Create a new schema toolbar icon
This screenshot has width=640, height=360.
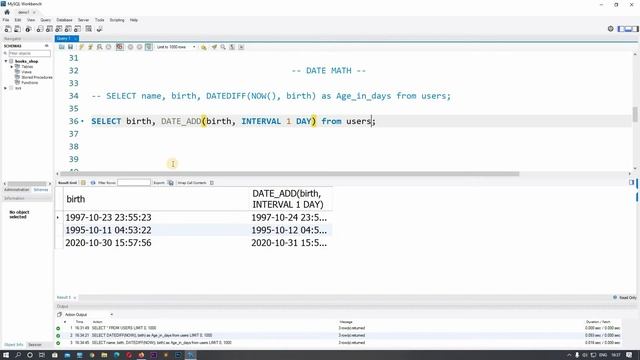[x=40, y=29]
